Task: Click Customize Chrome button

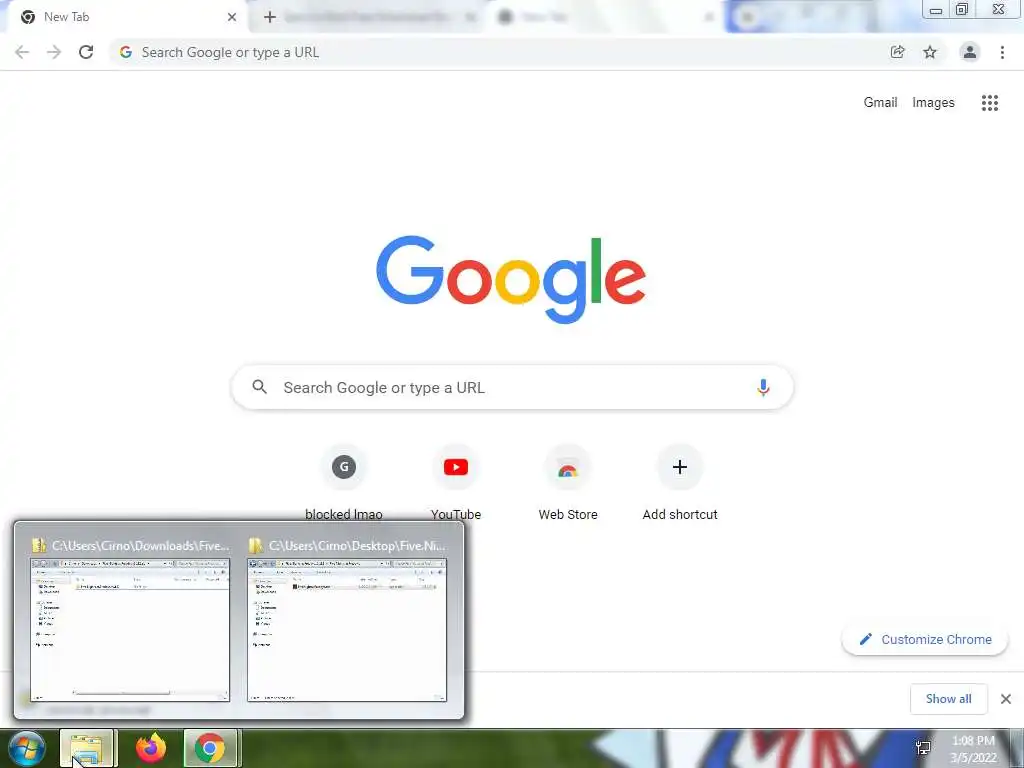Action: point(925,639)
